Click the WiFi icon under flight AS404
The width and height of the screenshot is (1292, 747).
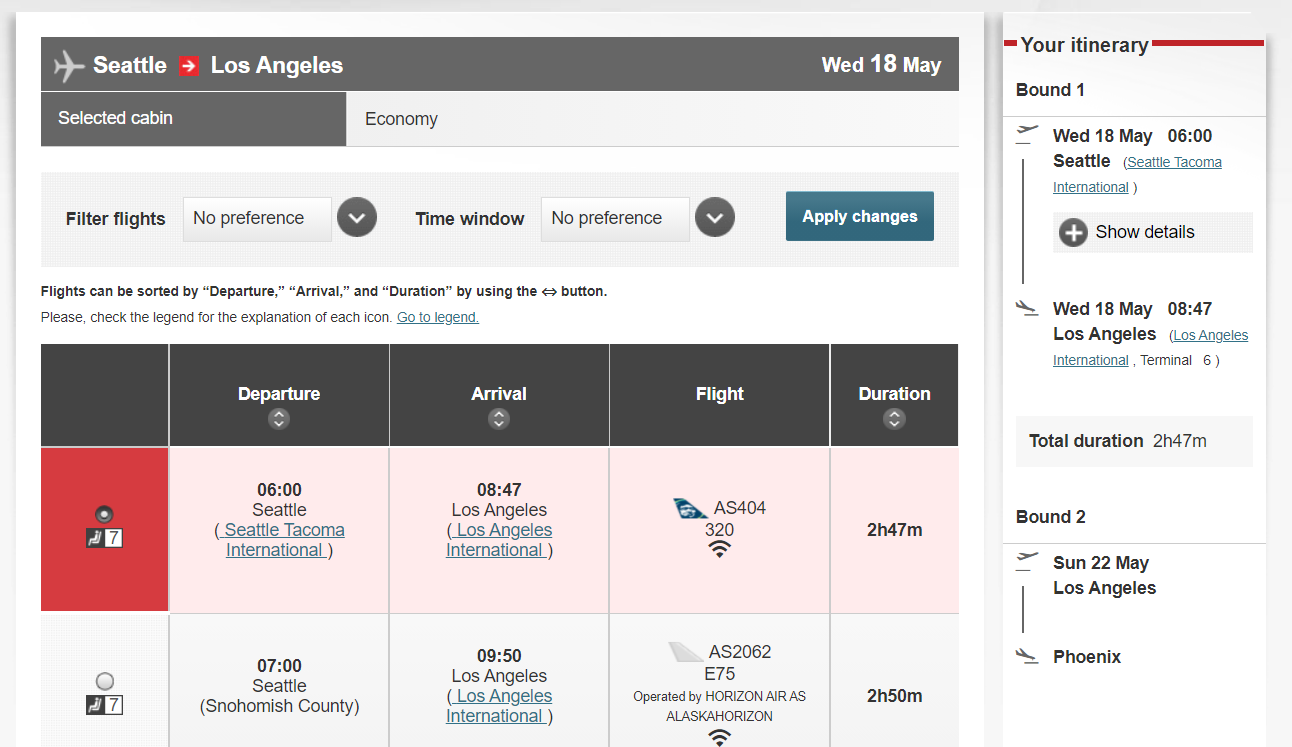coord(719,549)
